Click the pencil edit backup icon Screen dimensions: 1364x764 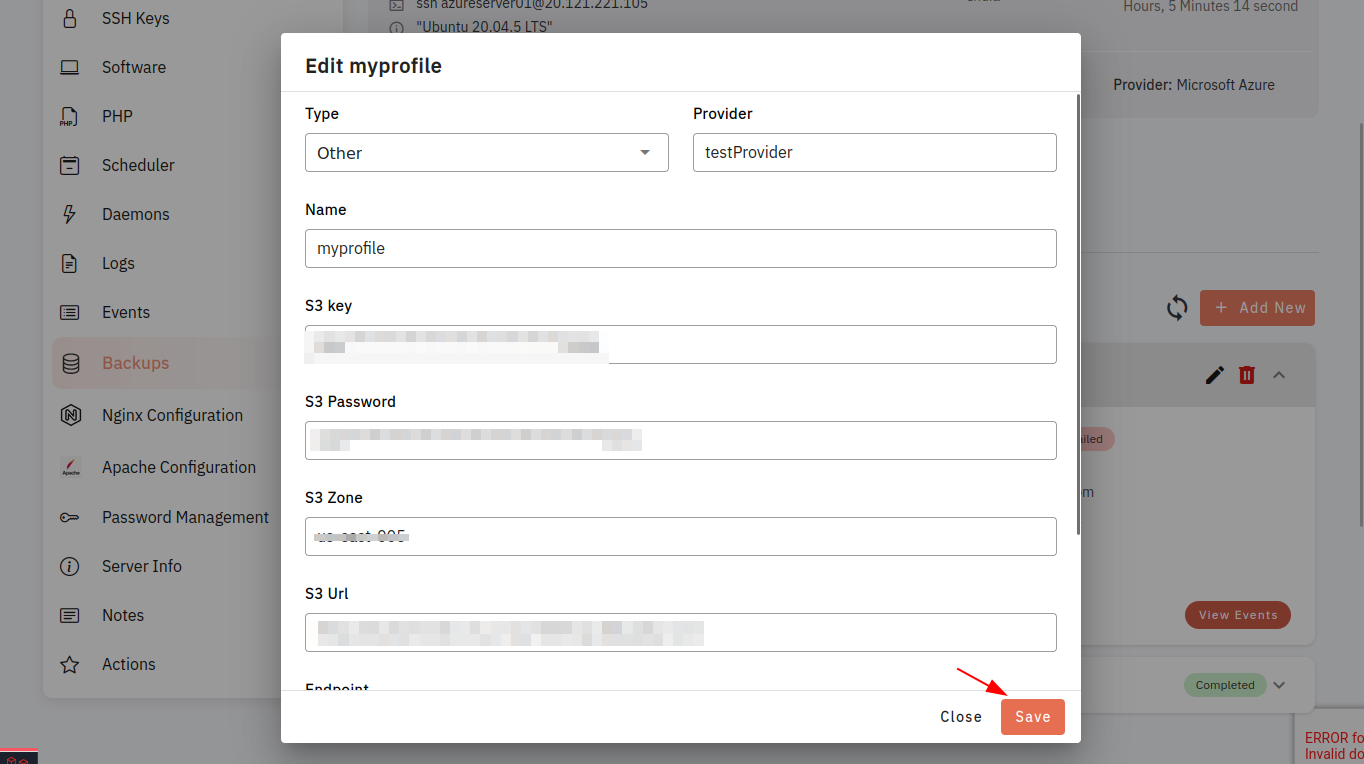[1215, 375]
